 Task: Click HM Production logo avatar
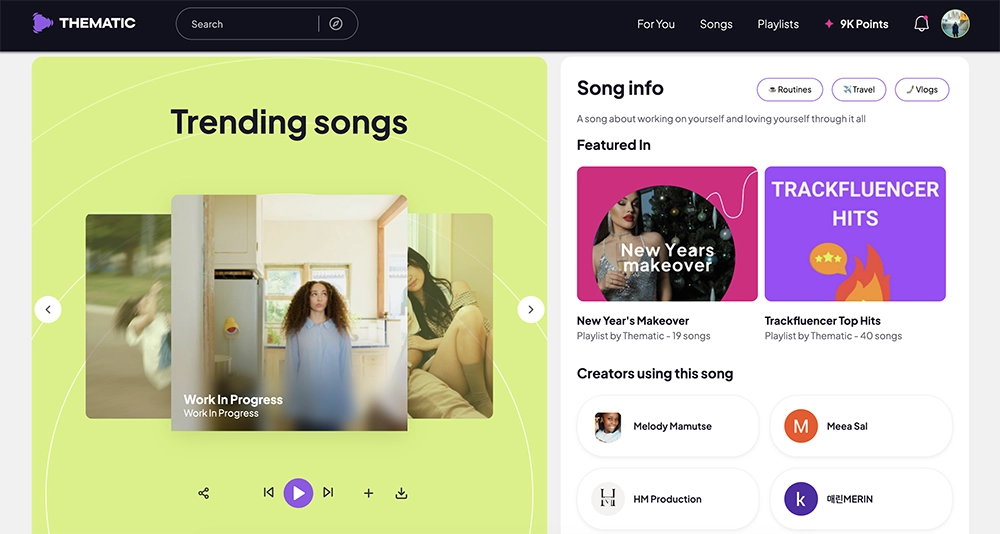point(608,499)
